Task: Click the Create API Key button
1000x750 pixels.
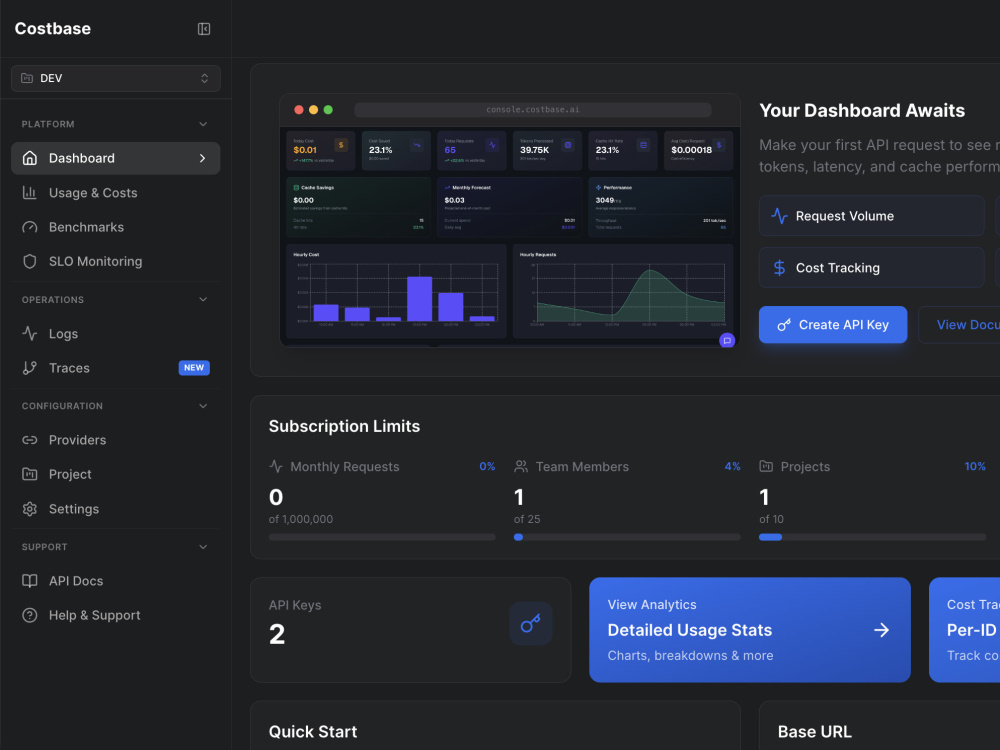Action: 833,325
